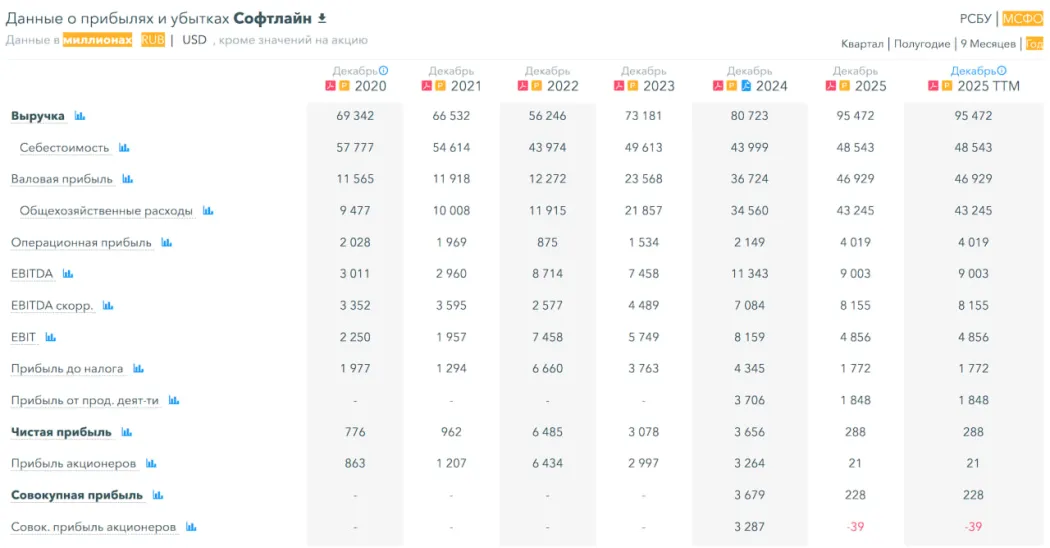Select the Полугодие period tab
The height and width of the screenshot is (548, 1050).
pyautogui.click(x=922, y=44)
